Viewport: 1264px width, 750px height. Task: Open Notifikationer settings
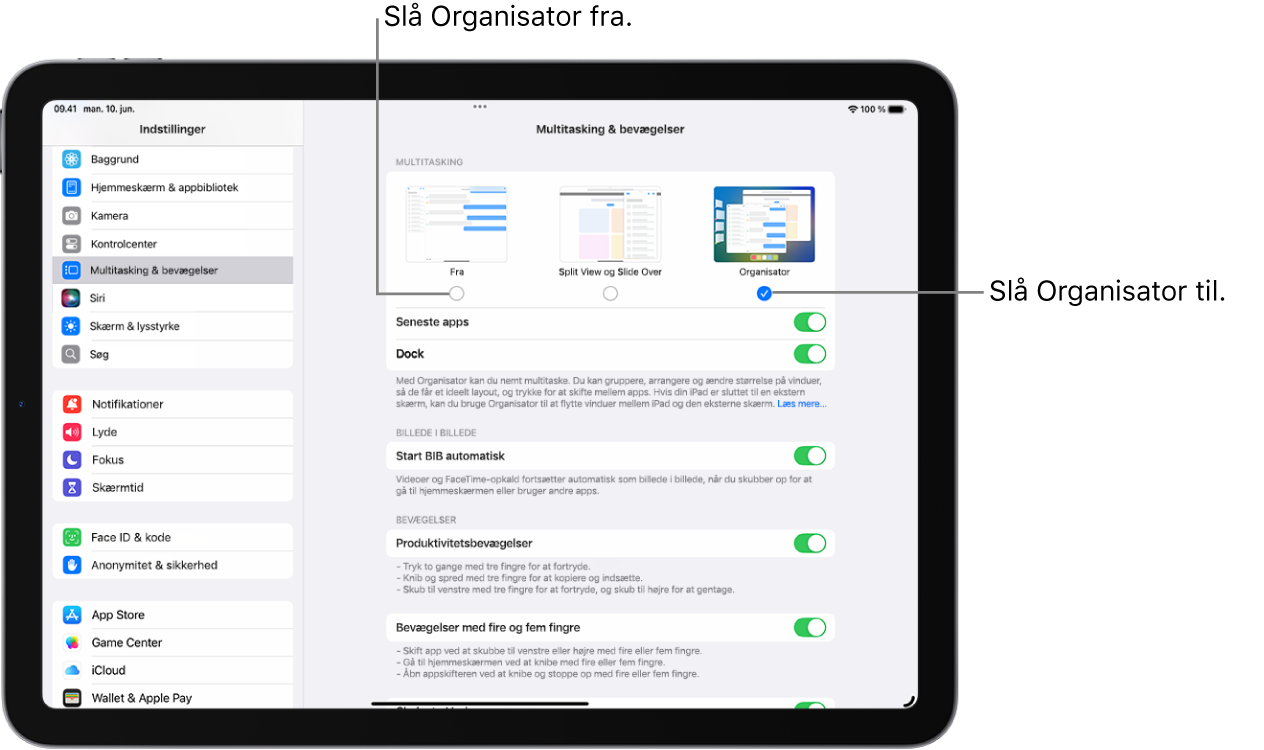tap(173, 404)
